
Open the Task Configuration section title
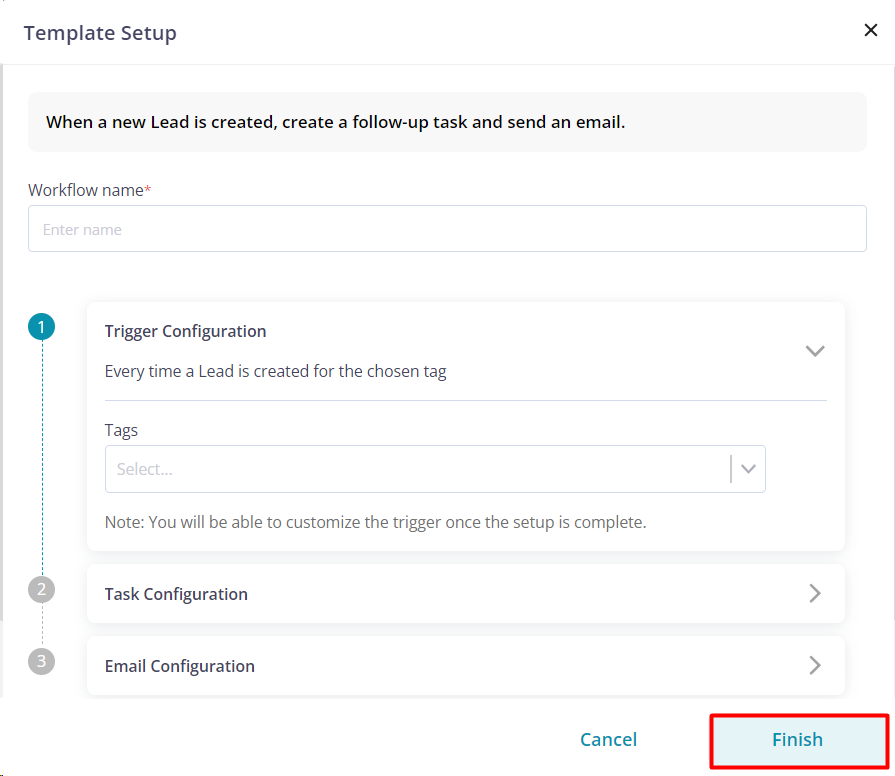(176, 594)
